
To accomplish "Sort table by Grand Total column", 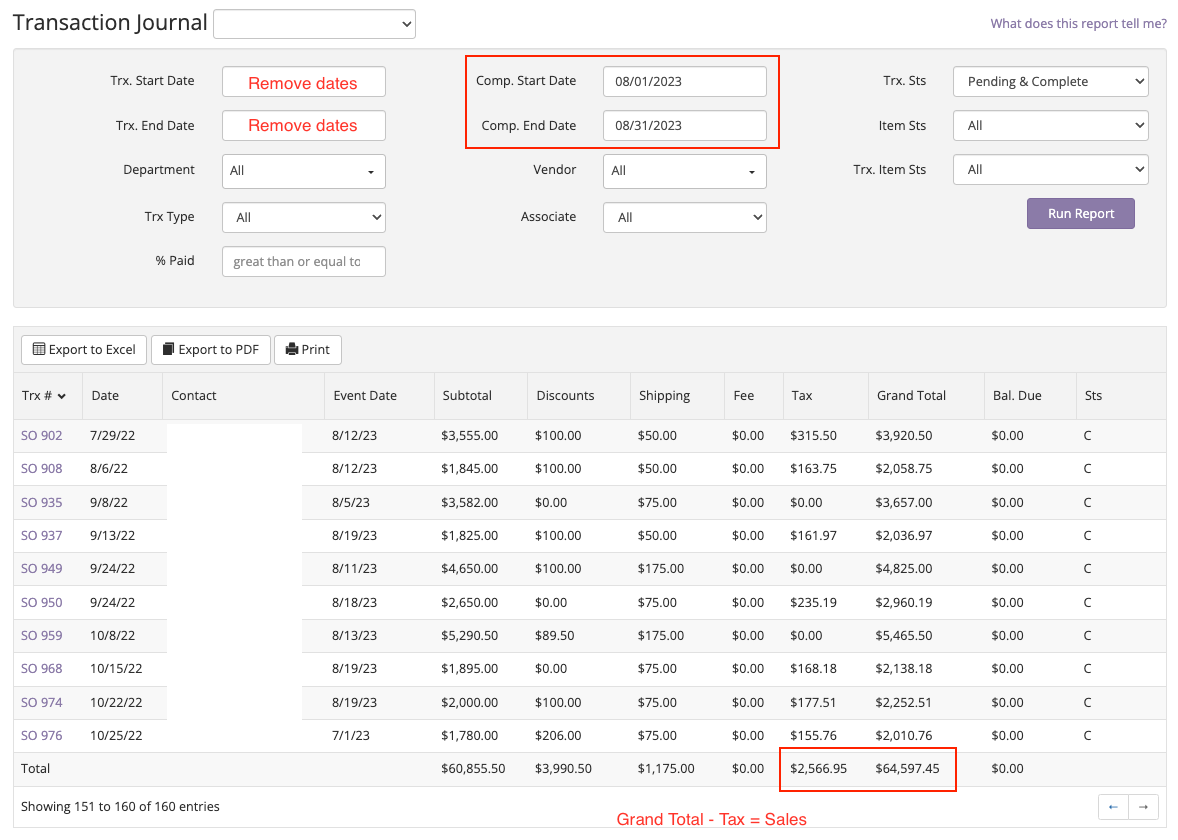I will [911, 396].
